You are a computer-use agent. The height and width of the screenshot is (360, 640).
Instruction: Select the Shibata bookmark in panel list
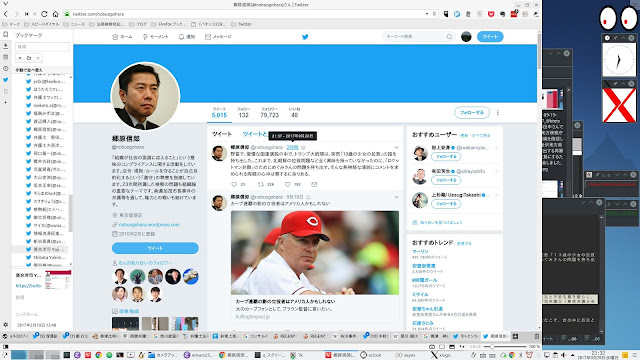tap(45, 257)
